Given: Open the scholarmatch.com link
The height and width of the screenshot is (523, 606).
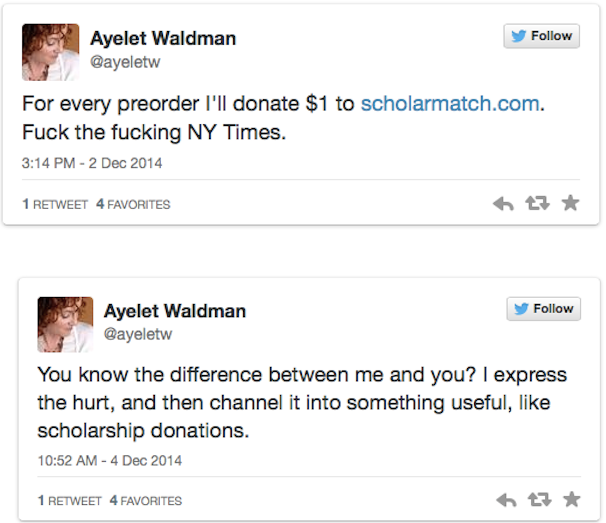Looking at the screenshot, I should coord(449,103).
